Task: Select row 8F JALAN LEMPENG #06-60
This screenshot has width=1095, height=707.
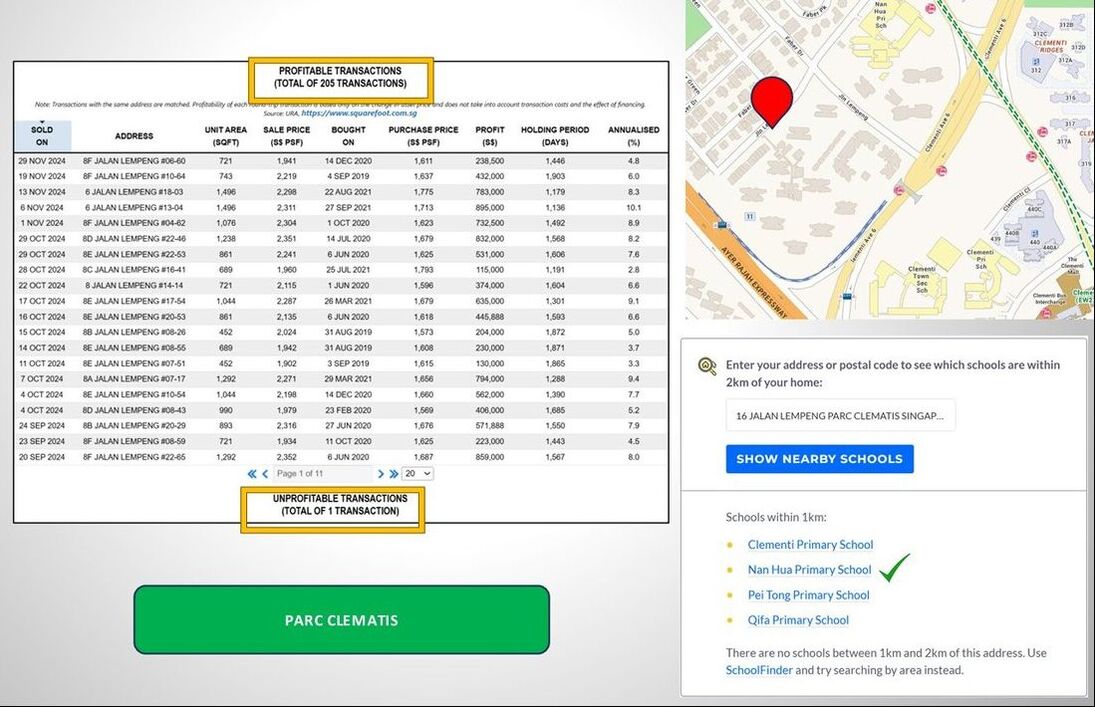Action: (x=341, y=161)
